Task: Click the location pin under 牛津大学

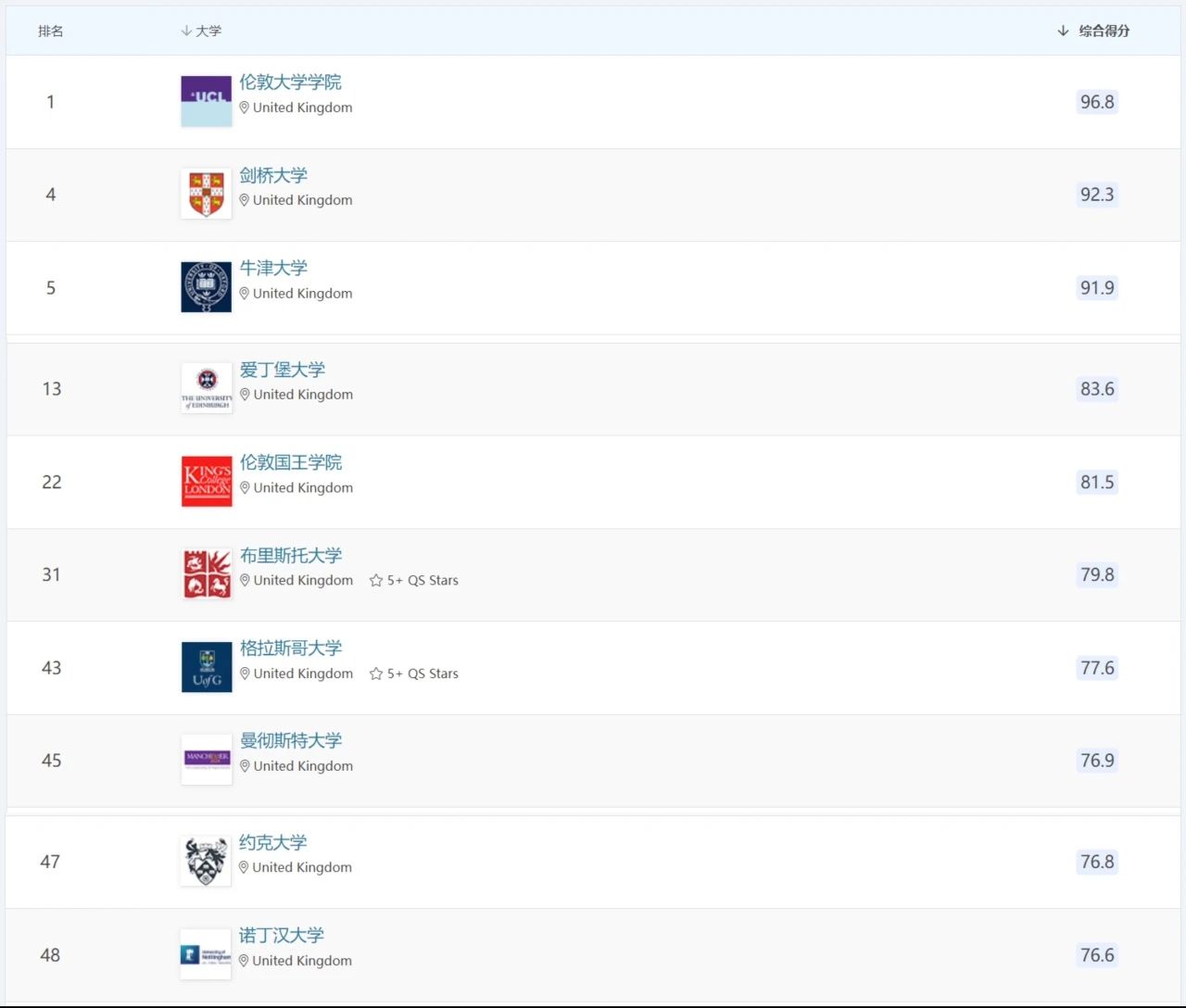Action: 245,294
